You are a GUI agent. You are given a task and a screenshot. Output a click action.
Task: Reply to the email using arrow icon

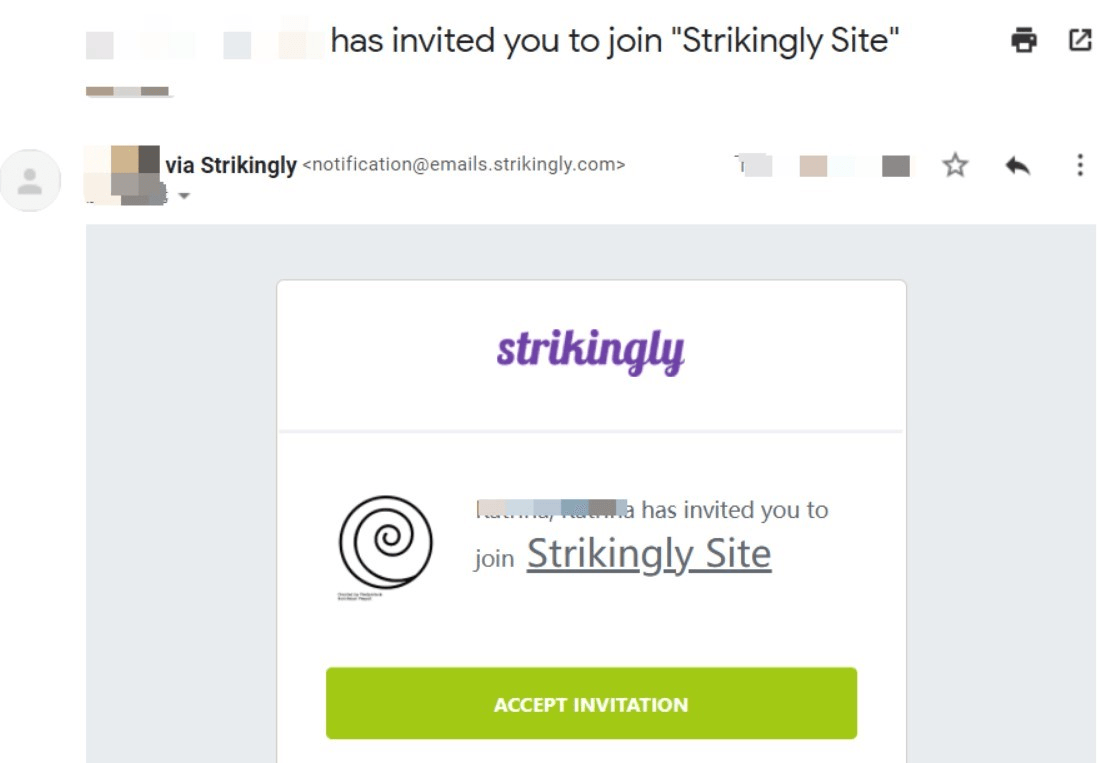click(x=1017, y=166)
